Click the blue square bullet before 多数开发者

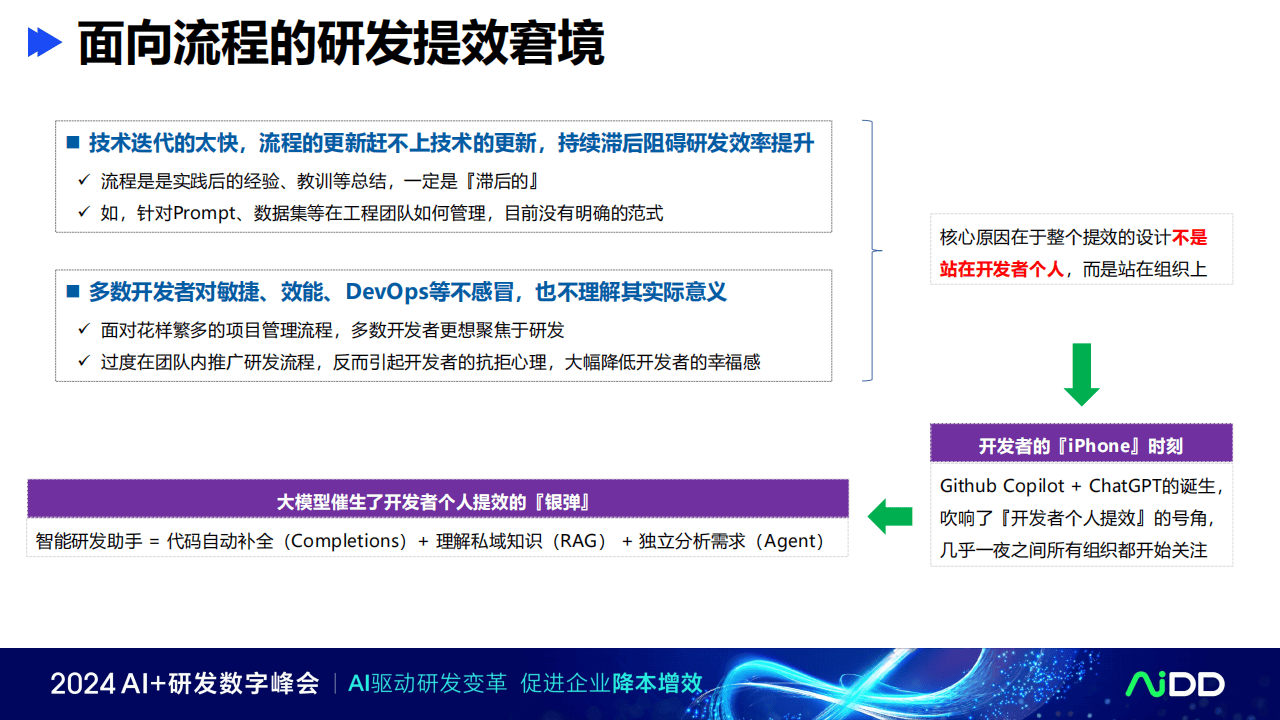(72, 291)
